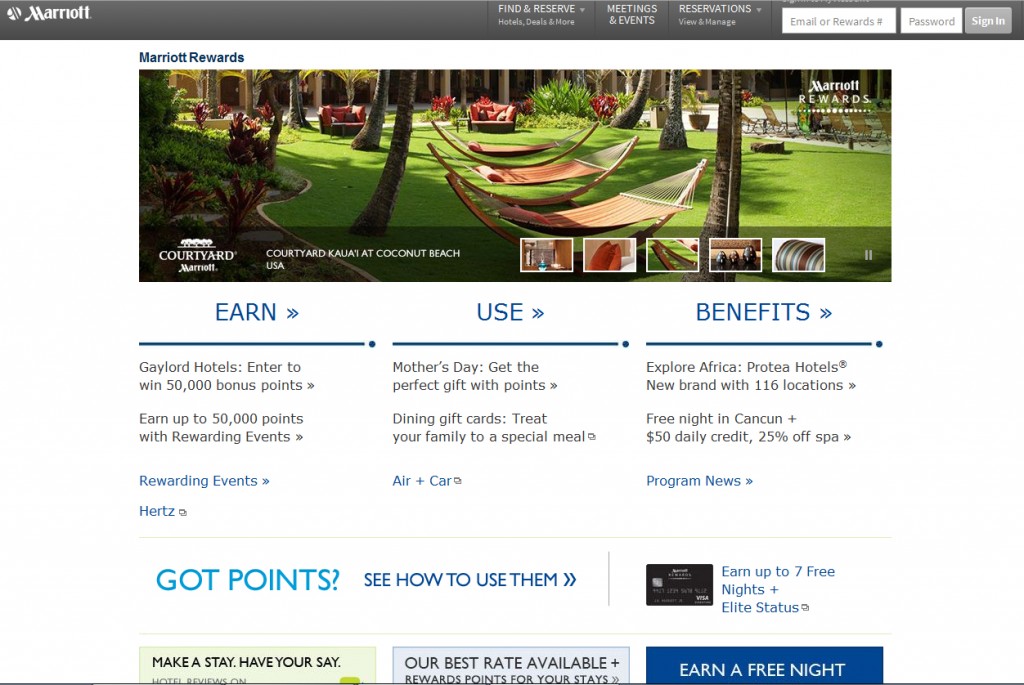Pause the hero image slideshow
1024x685 pixels.
(869, 255)
